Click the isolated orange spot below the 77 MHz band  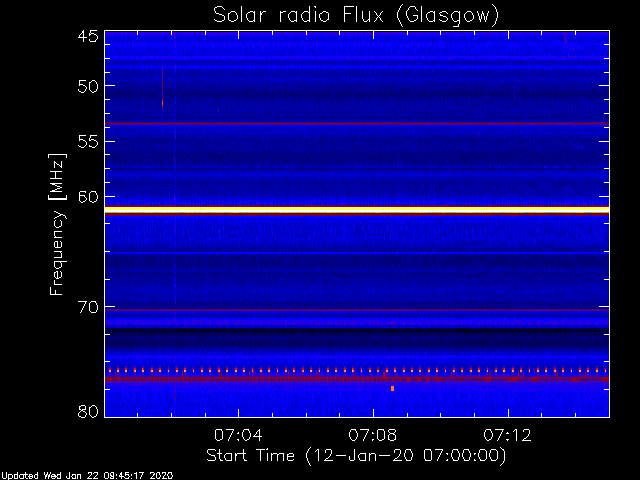pos(392,389)
